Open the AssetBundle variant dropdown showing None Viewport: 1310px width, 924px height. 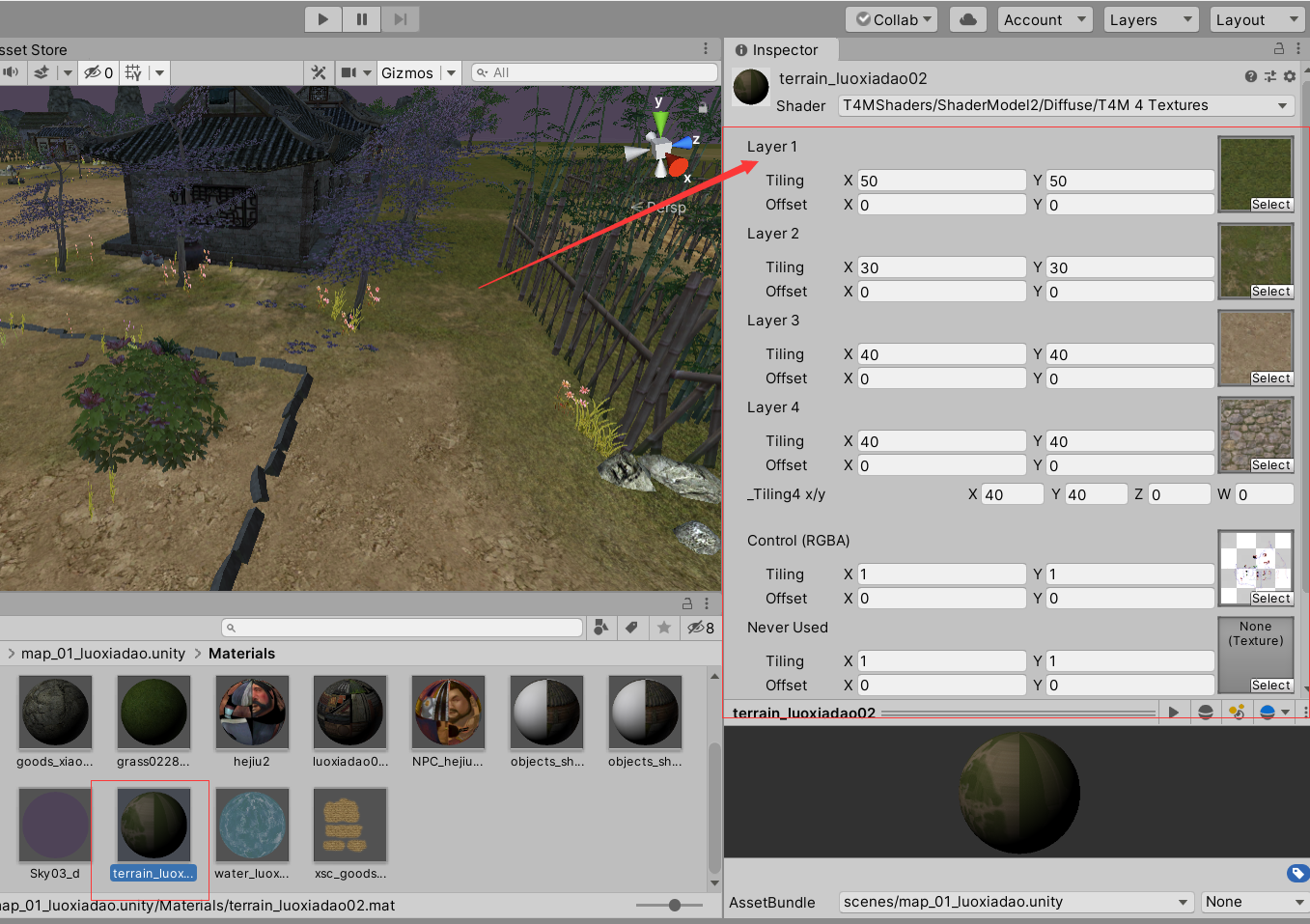[x=1255, y=902]
